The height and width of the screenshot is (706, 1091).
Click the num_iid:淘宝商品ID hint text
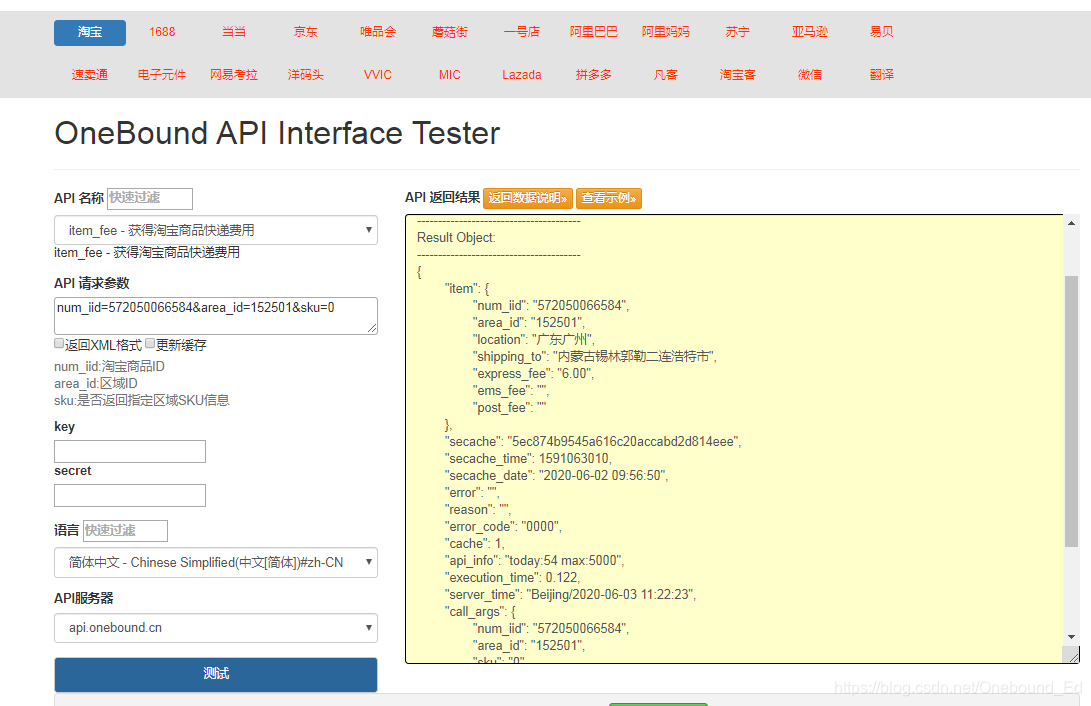click(109, 367)
